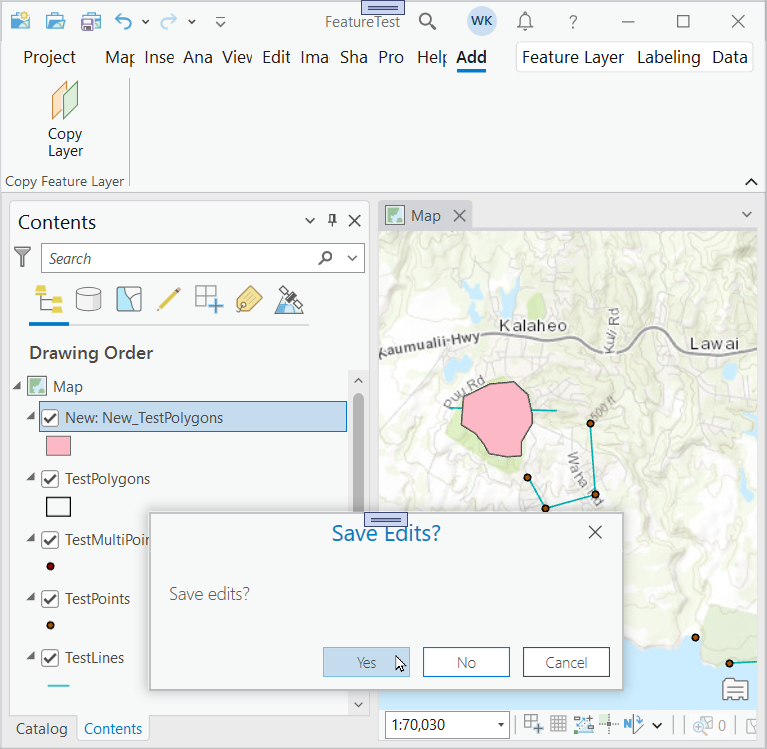This screenshot has height=749, width=767.
Task: Click the pink New_TestPolygons symbol swatch
Action: click(58, 446)
